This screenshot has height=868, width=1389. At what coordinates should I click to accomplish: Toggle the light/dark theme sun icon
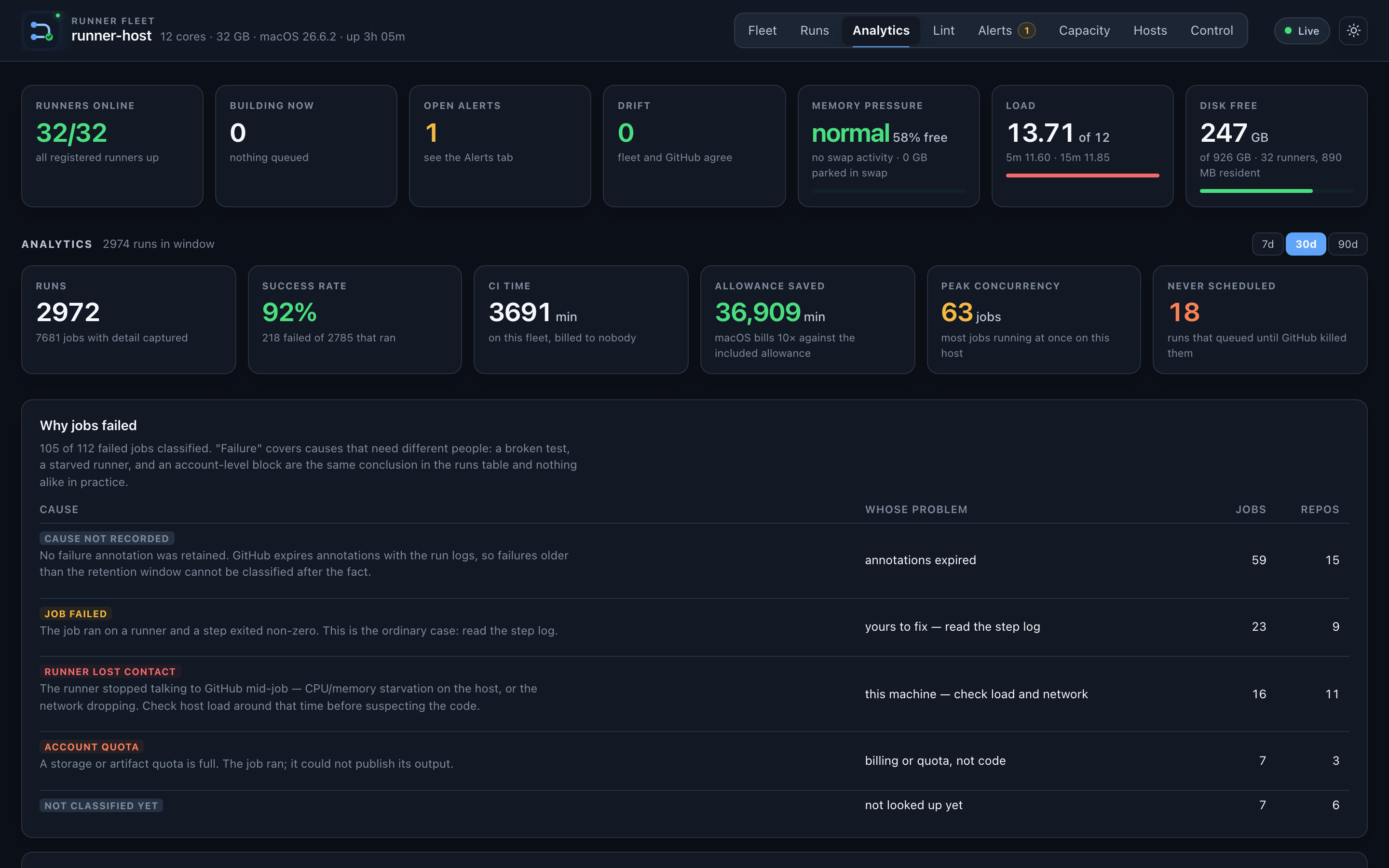point(1353,30)
